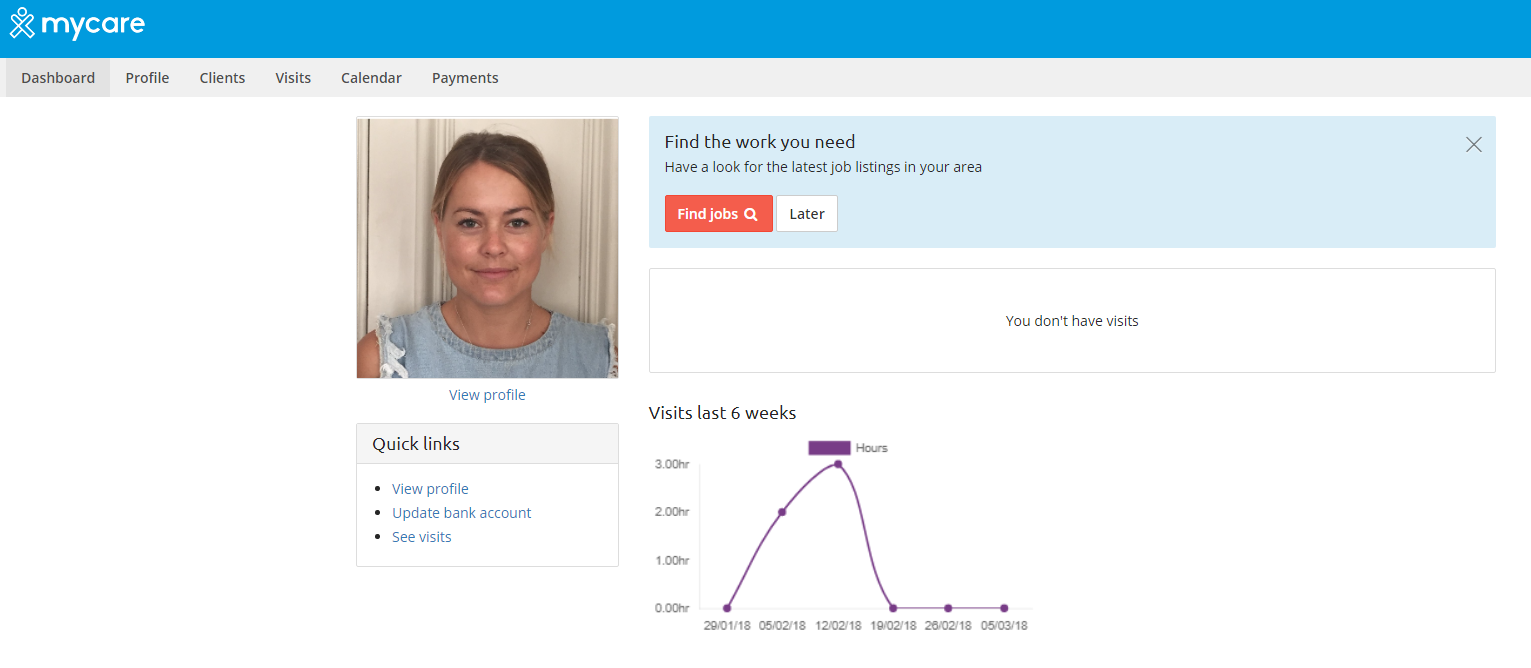Click the 19/02/18 data point
The height and width of the screenshot is (668, 1531).
(893, 608)
